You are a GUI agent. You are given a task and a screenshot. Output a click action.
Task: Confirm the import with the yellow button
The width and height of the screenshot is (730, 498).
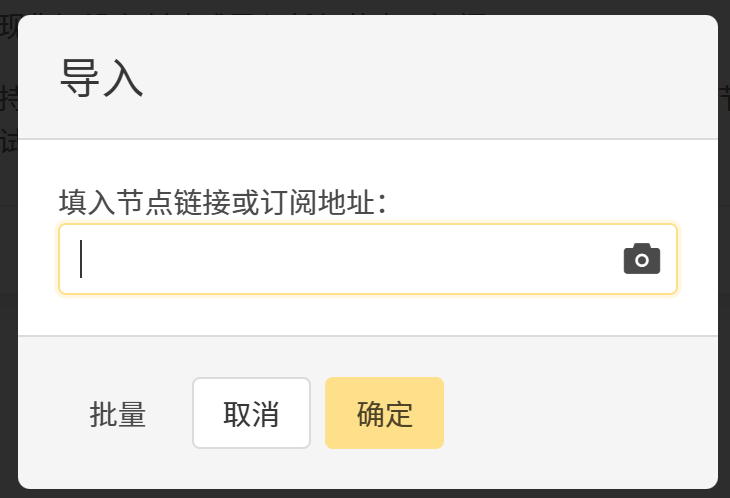[x=384, y=413]
